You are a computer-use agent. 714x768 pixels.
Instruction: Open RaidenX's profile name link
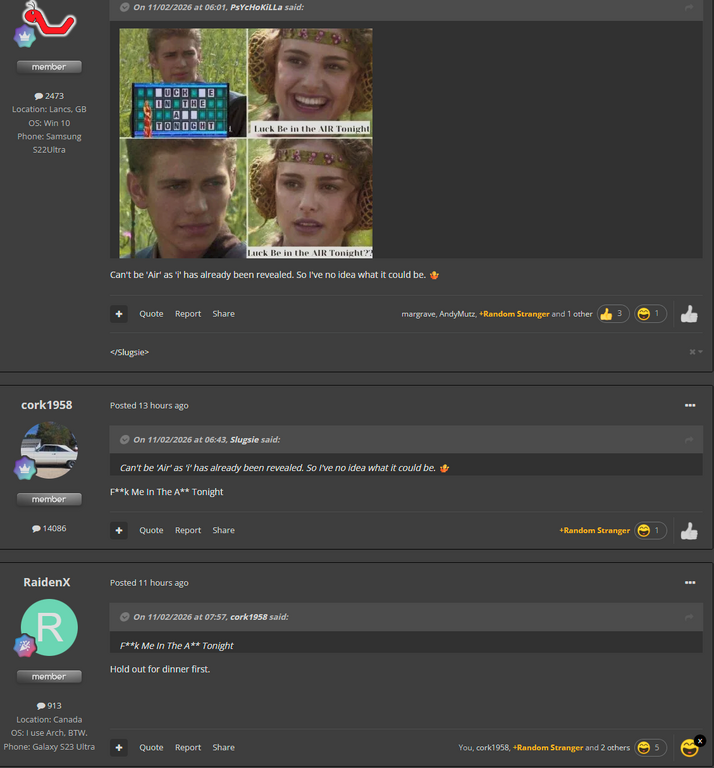[x=47, y=582]
